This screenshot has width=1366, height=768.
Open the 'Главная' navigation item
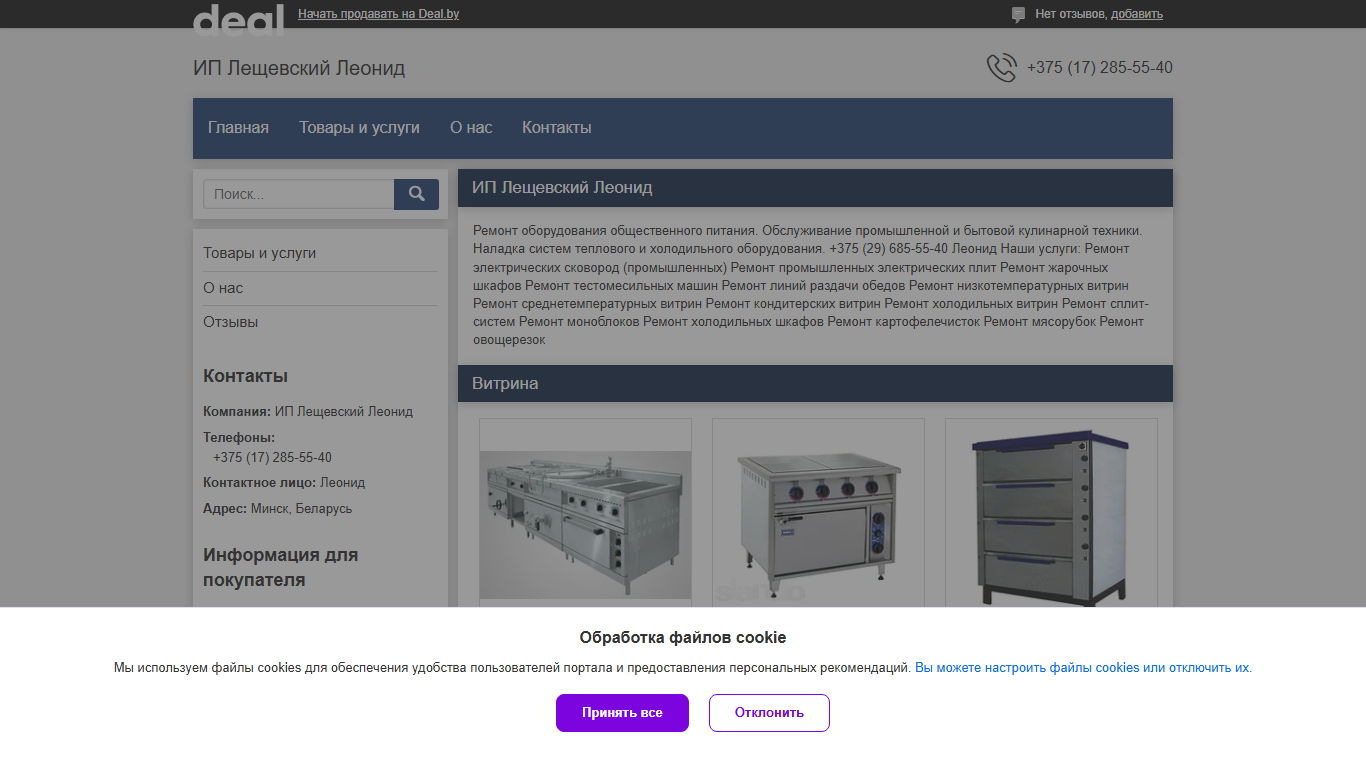click(238, 128)
